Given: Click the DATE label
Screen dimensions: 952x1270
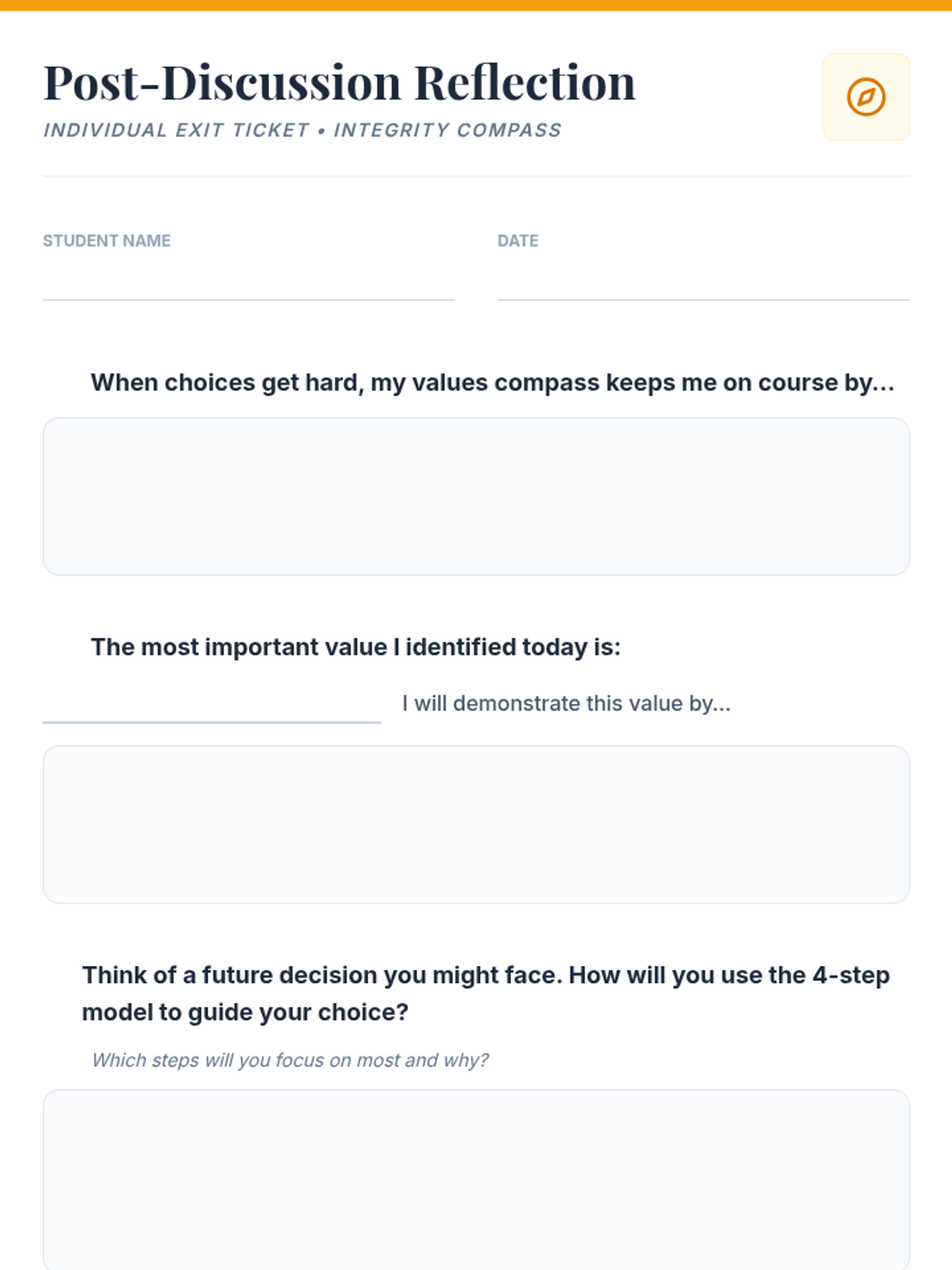Looking at the screenshot, I should pos(518,241).
